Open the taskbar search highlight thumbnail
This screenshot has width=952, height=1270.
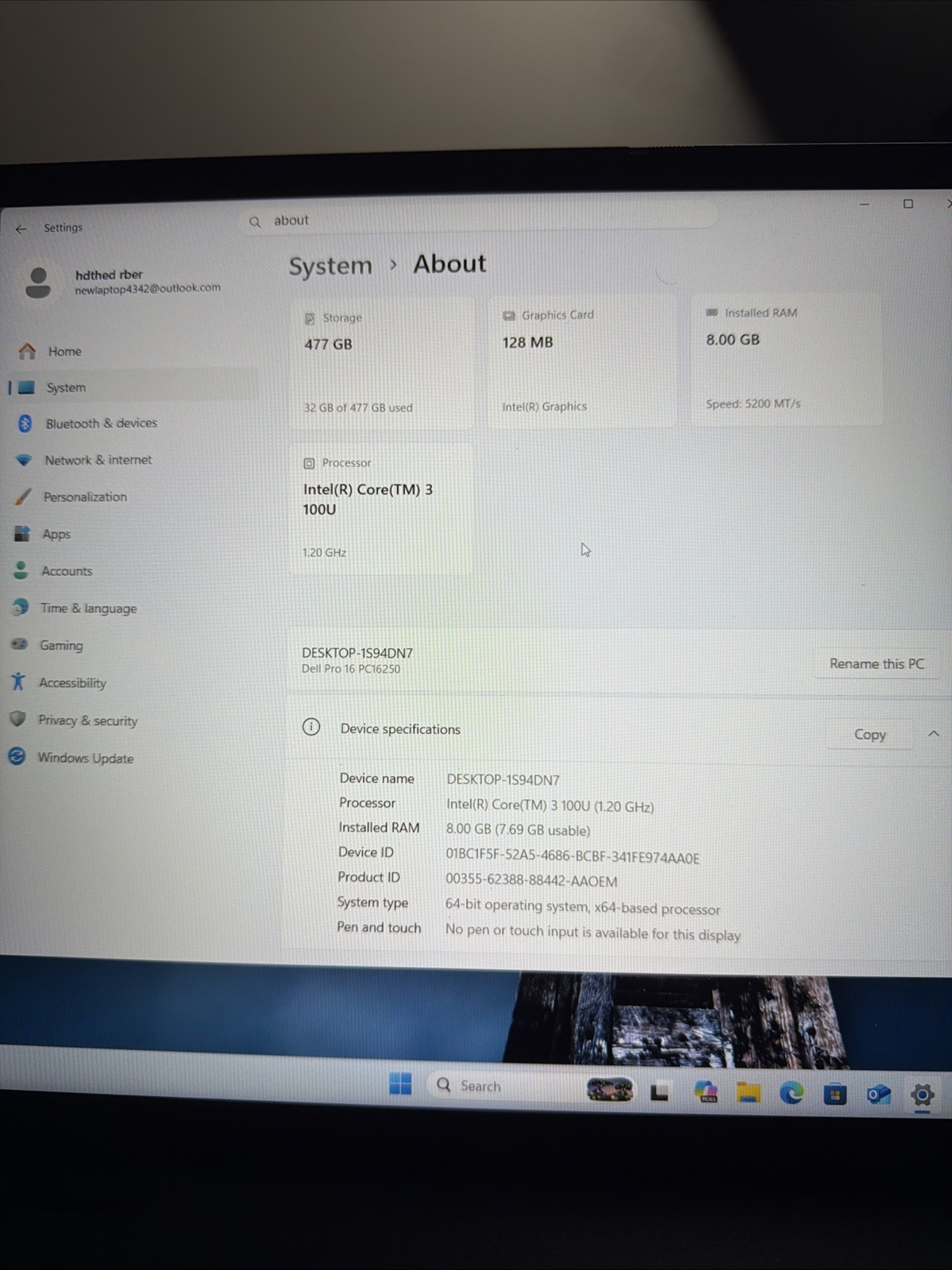pyautogui.click(x=609, y=1090)
